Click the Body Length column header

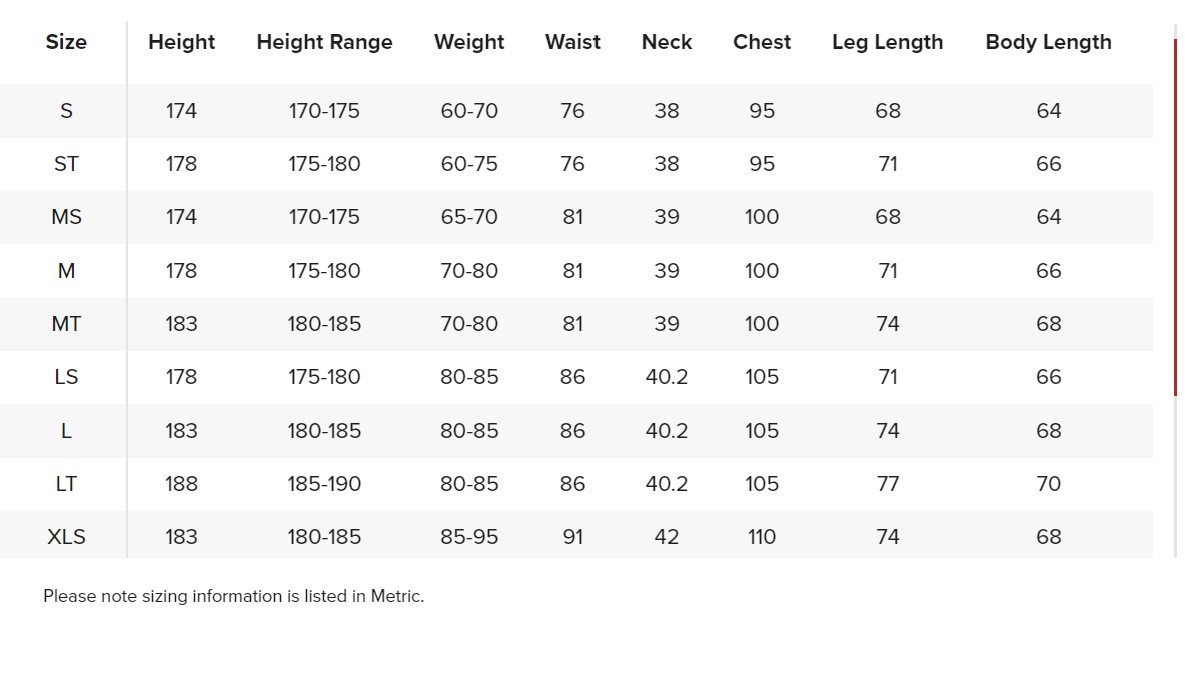click(1048, 42)
